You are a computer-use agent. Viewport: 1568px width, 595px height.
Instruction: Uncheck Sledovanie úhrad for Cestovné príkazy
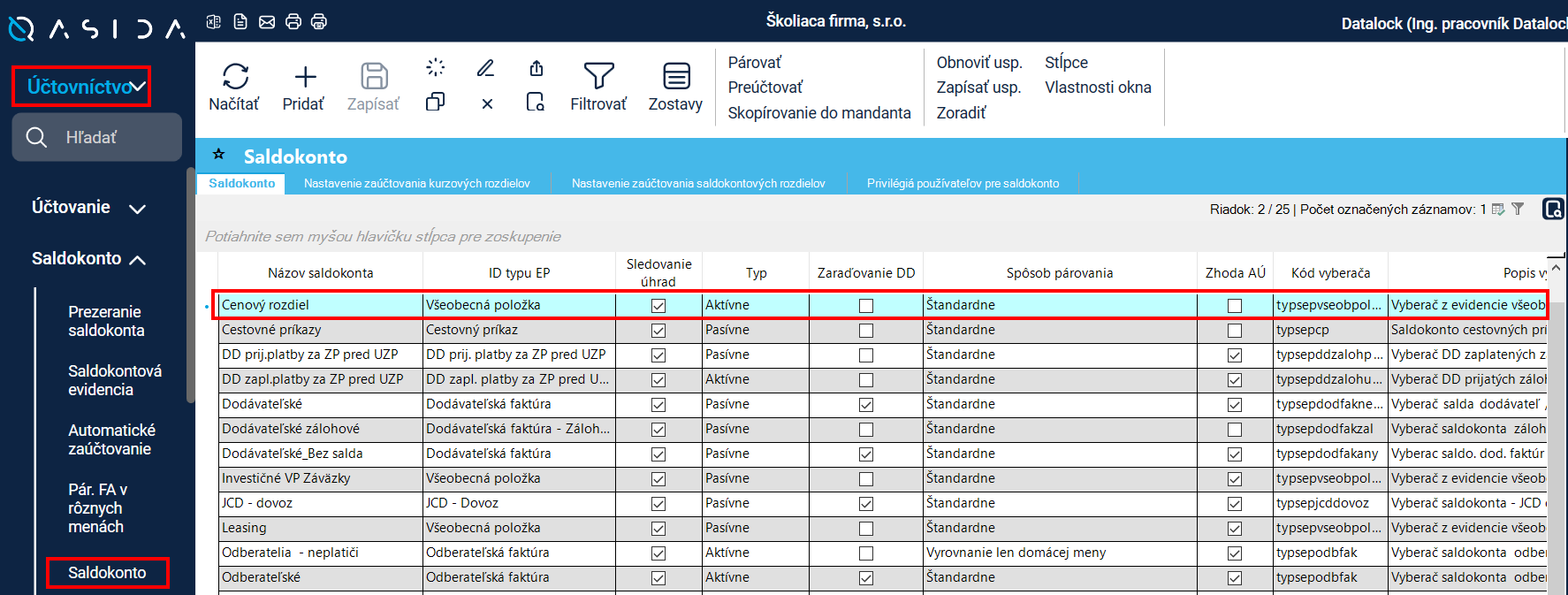658,330
